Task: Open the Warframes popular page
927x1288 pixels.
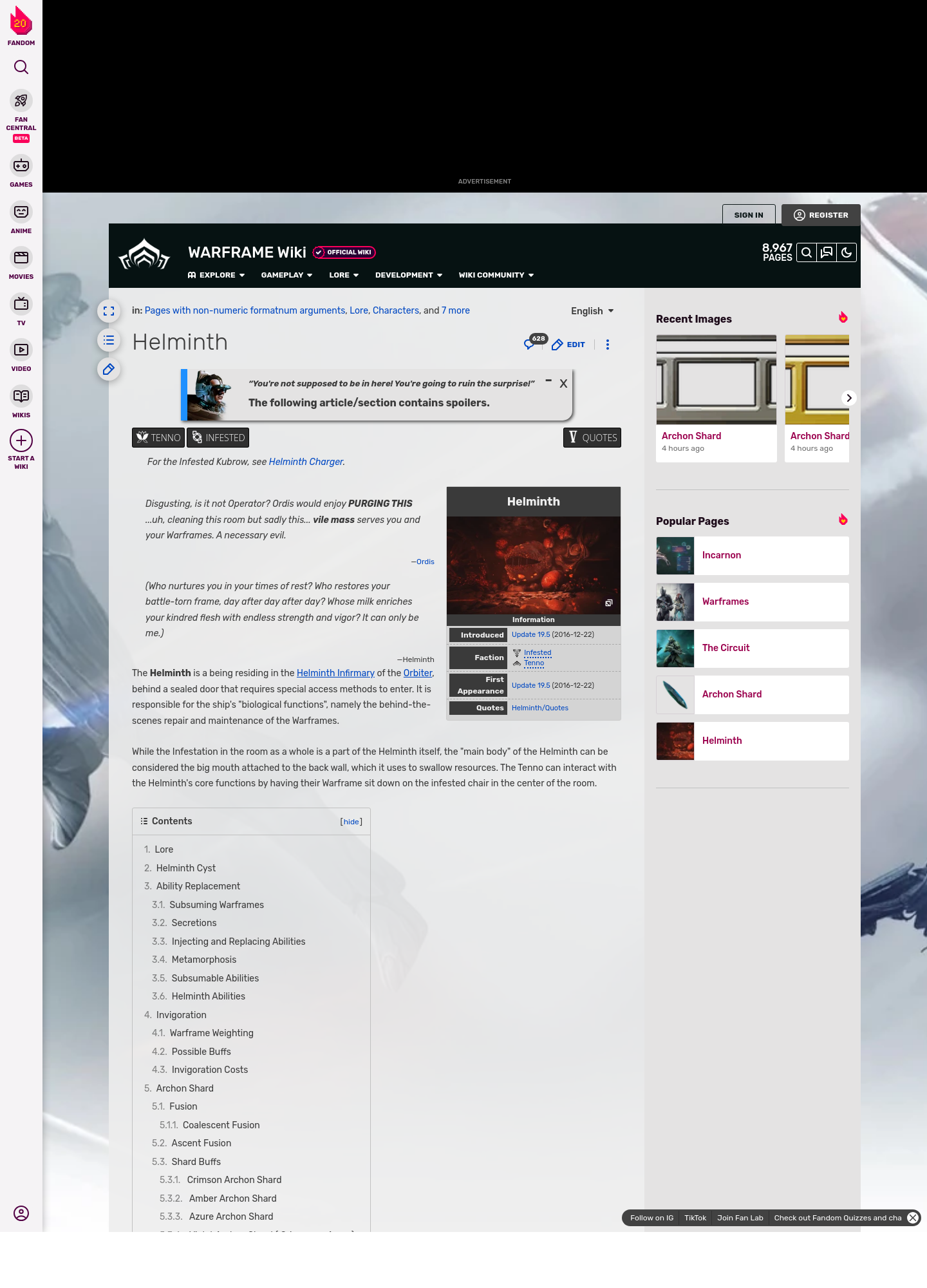Action: pyautogui.click(x=753, y=601)
